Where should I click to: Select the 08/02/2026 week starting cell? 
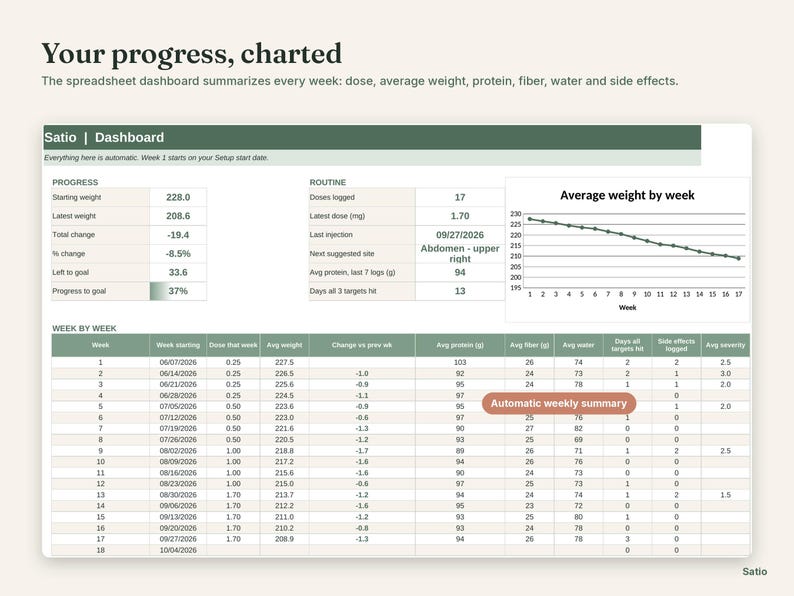[178, 451]
